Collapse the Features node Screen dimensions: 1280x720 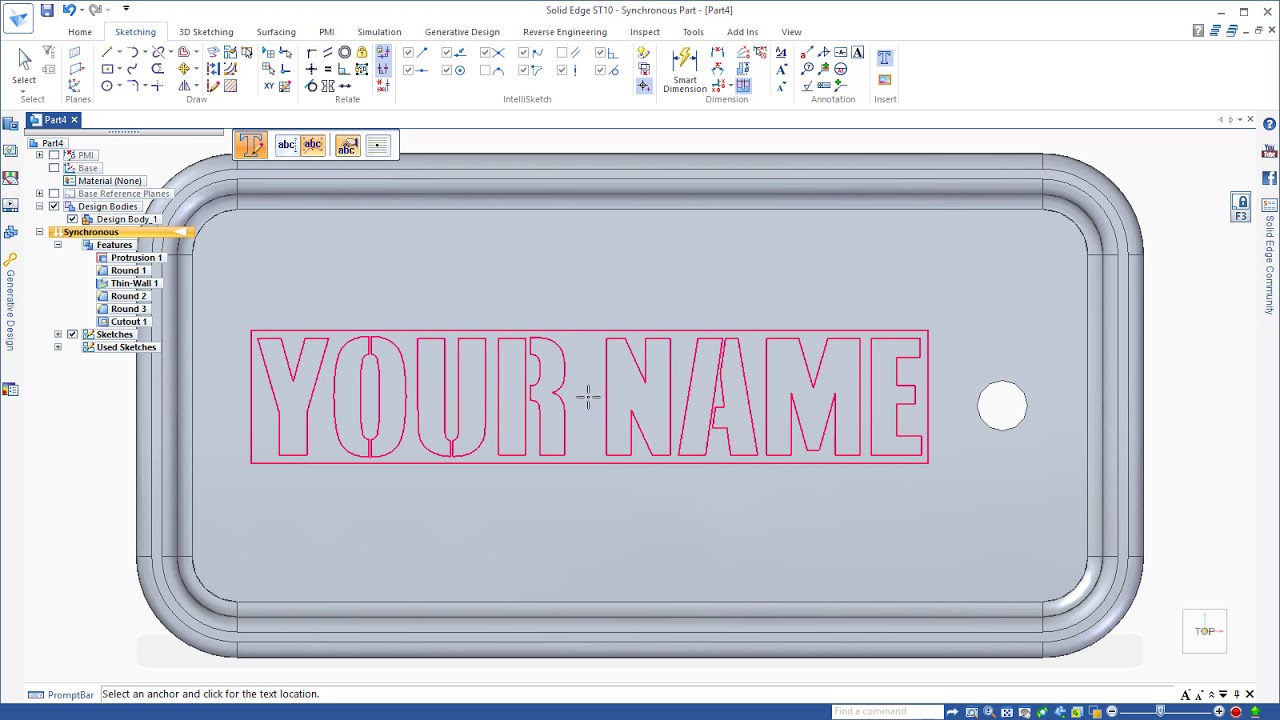tap(57, 245)
